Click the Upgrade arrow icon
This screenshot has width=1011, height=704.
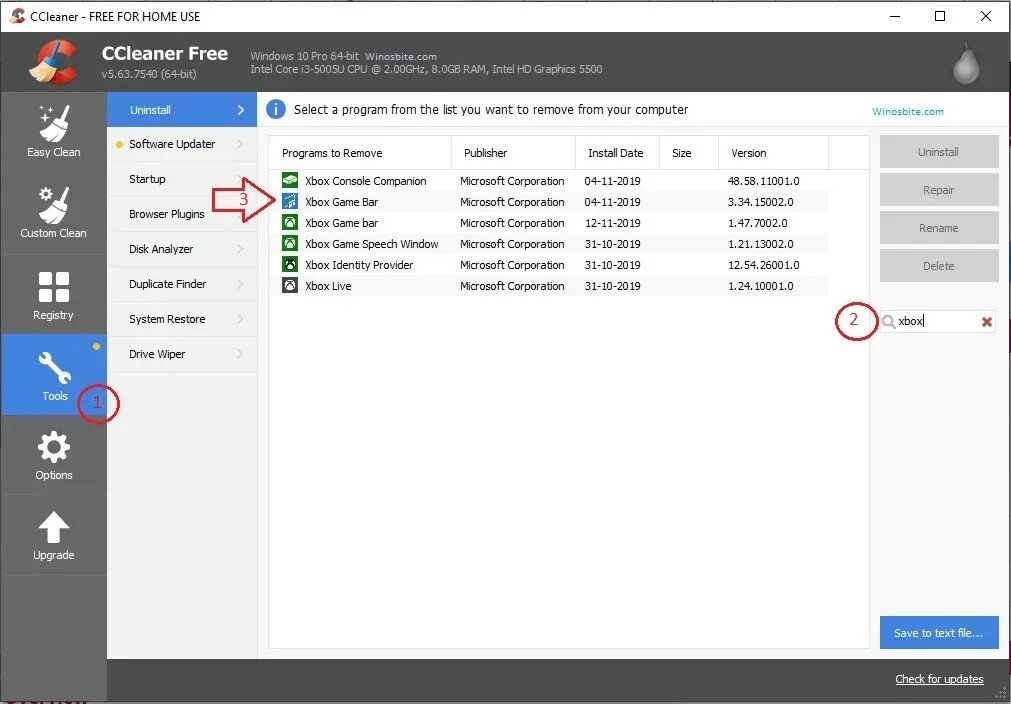(x=54, y=527)
